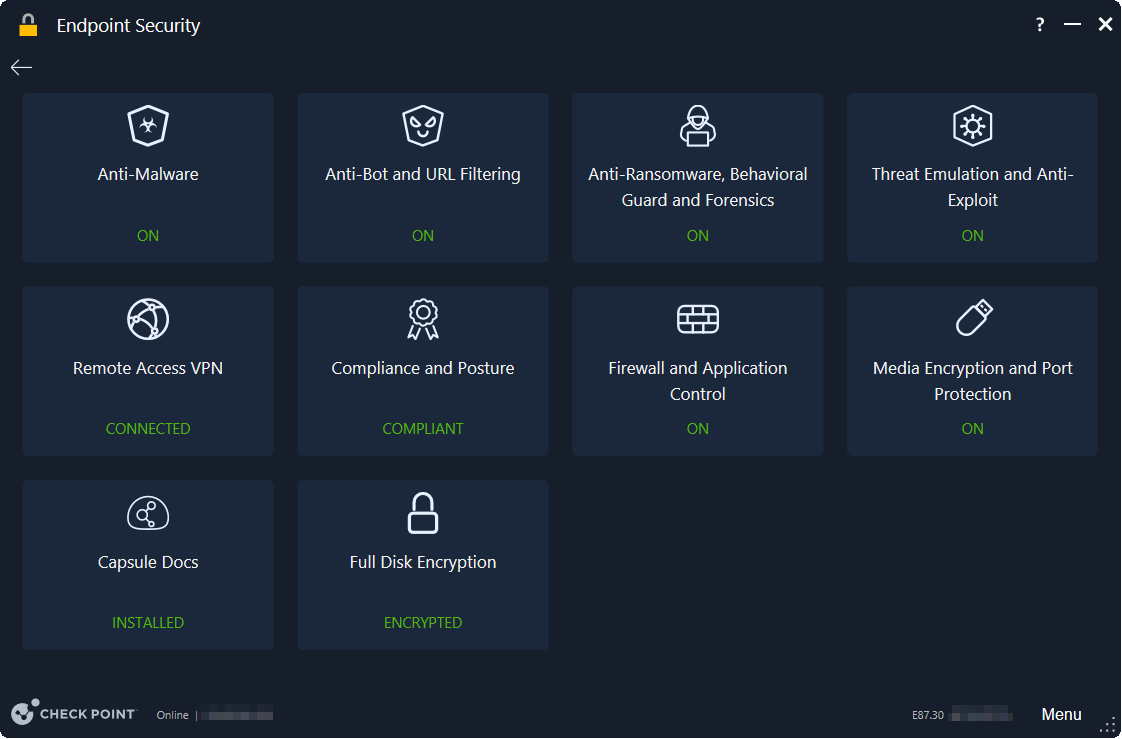The width and height of the screenshot is (1122, 739).
Task: Click the Full Disk Encryption padlock icon
Action: pos(423,513)
